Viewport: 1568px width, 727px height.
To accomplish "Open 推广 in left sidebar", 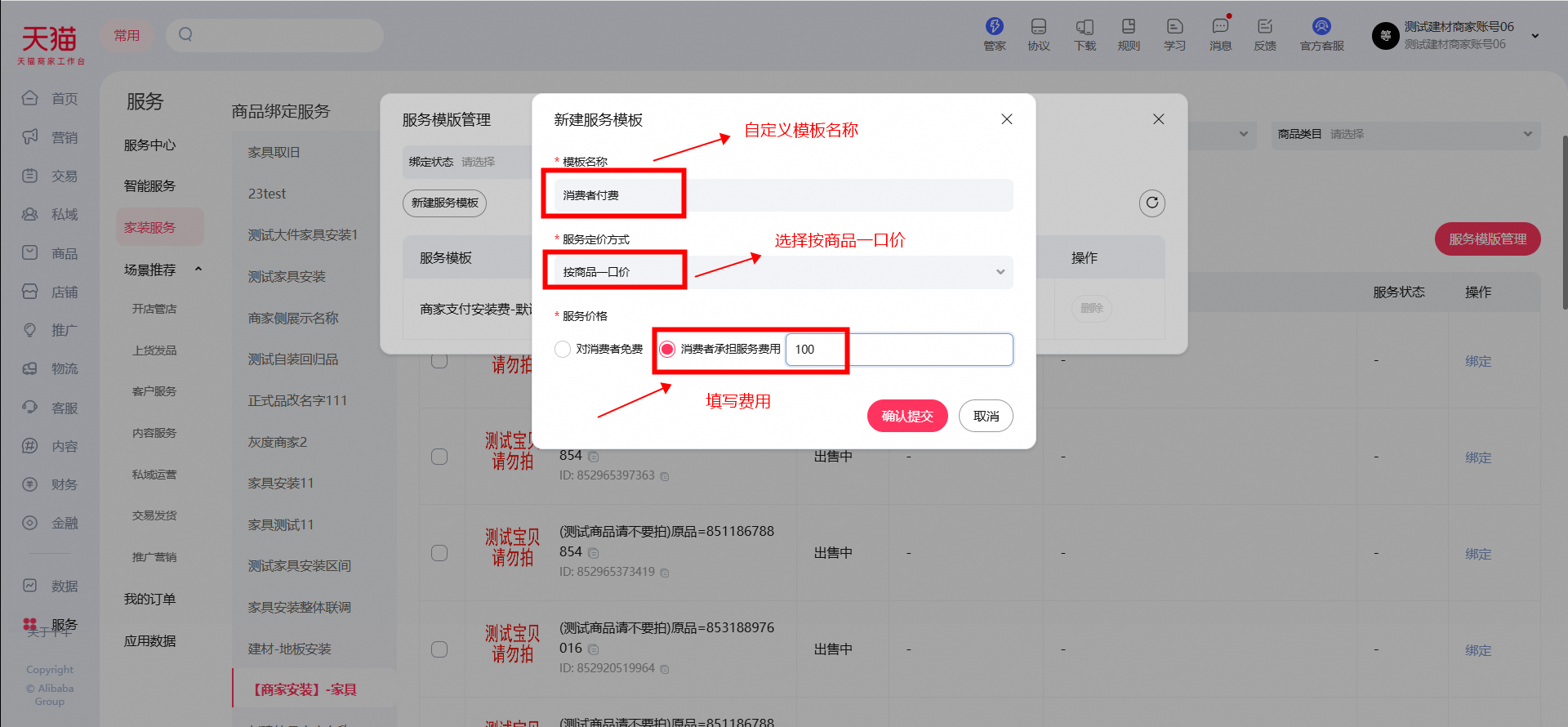I will 50,330.
